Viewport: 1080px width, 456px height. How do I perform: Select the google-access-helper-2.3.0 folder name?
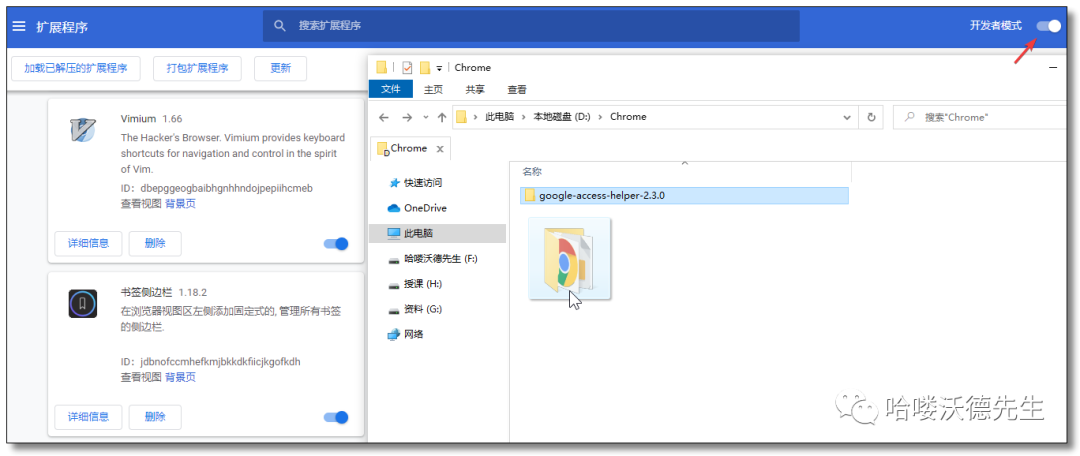pos(602,196)
